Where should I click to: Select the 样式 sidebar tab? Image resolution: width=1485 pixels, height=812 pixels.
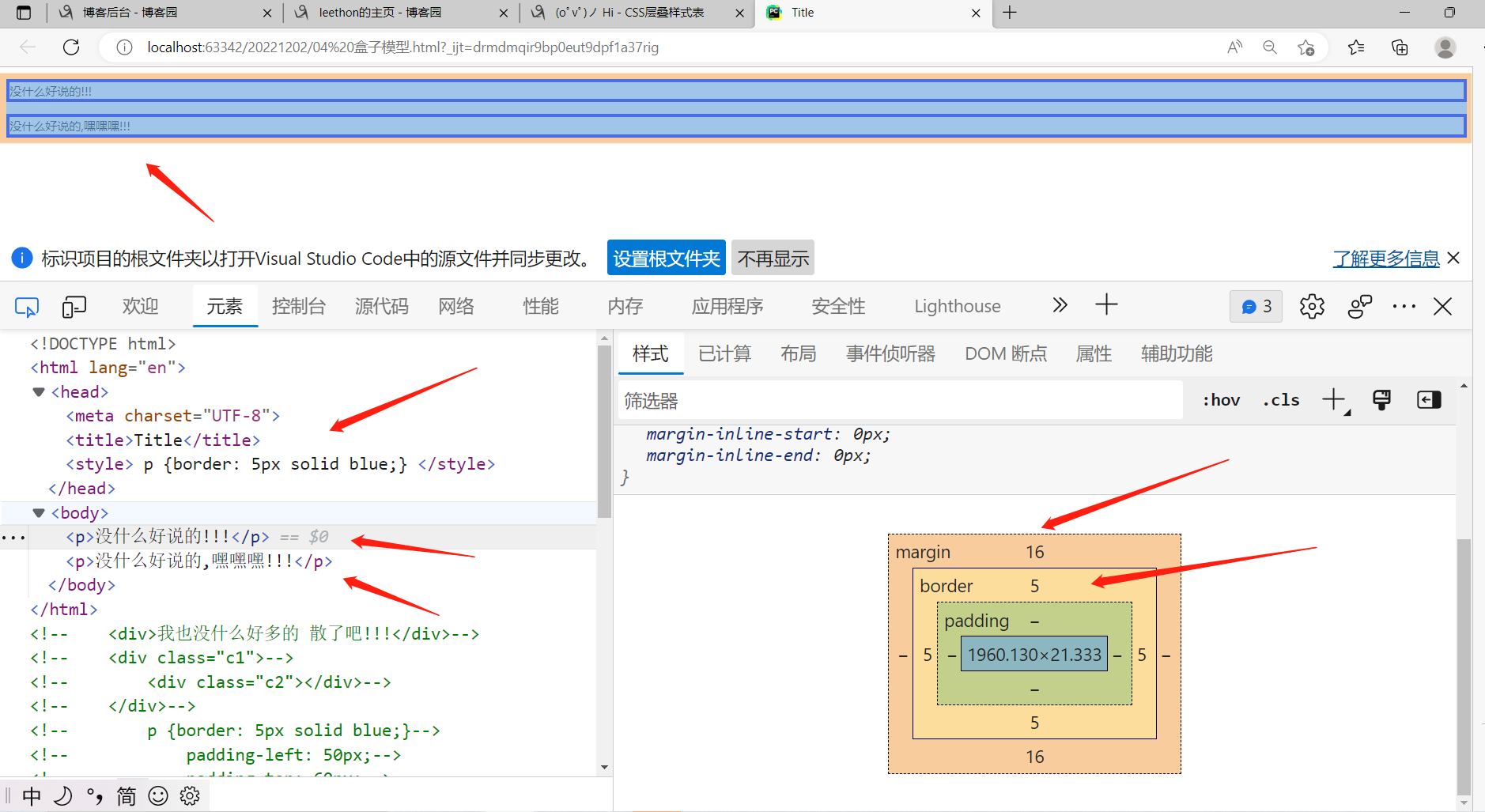click(651, 353)
